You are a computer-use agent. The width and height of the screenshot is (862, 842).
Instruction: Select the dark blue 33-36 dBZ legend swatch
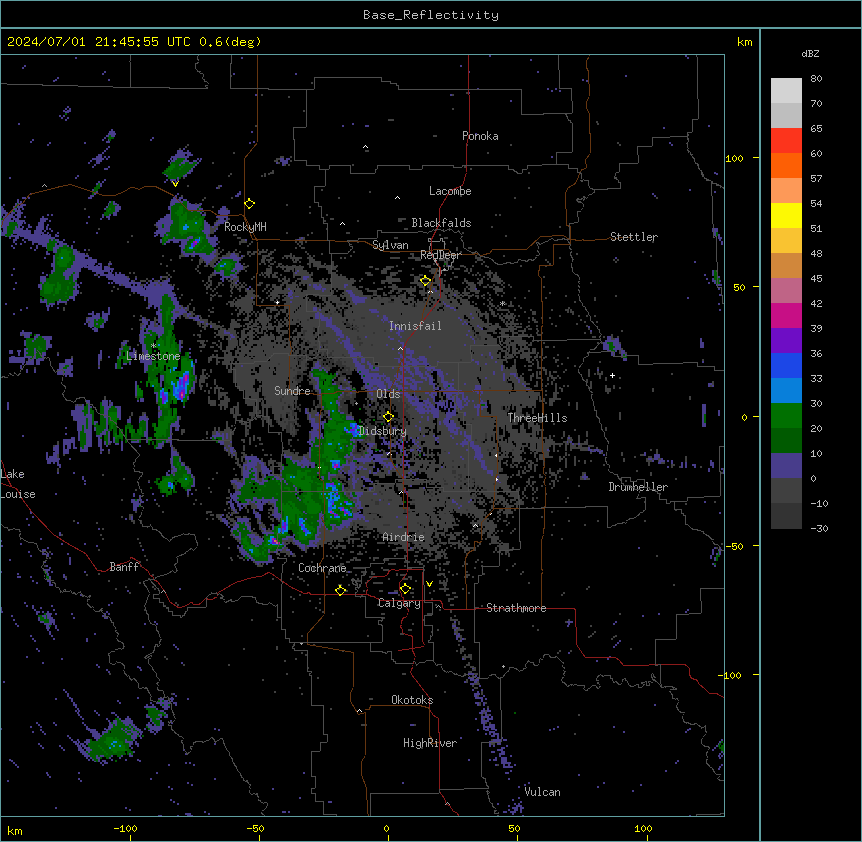pyautogui.click(x=786, y=366)
